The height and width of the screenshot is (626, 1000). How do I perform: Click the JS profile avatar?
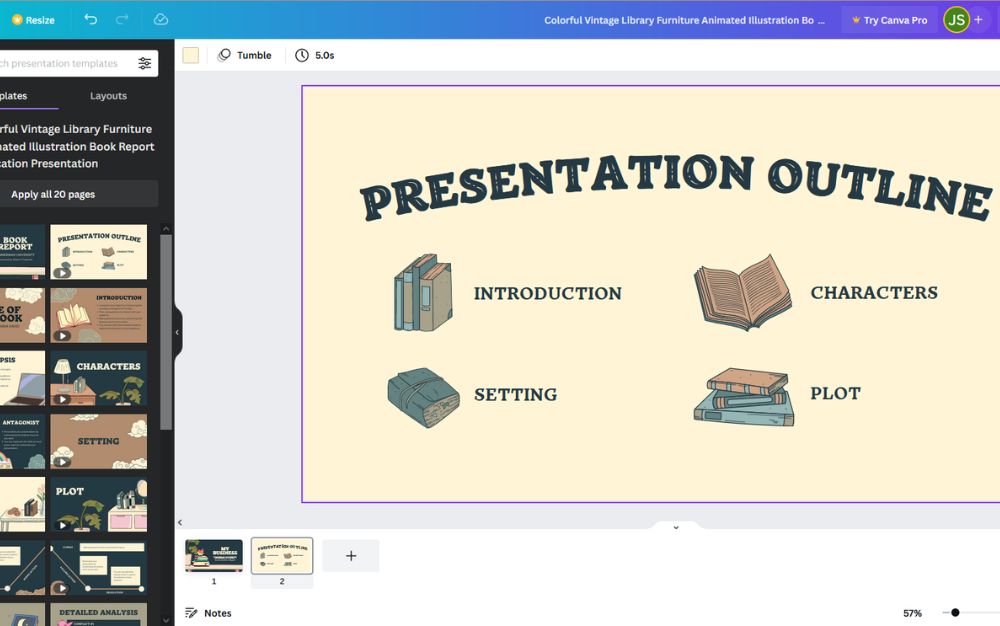coord(956,20)
